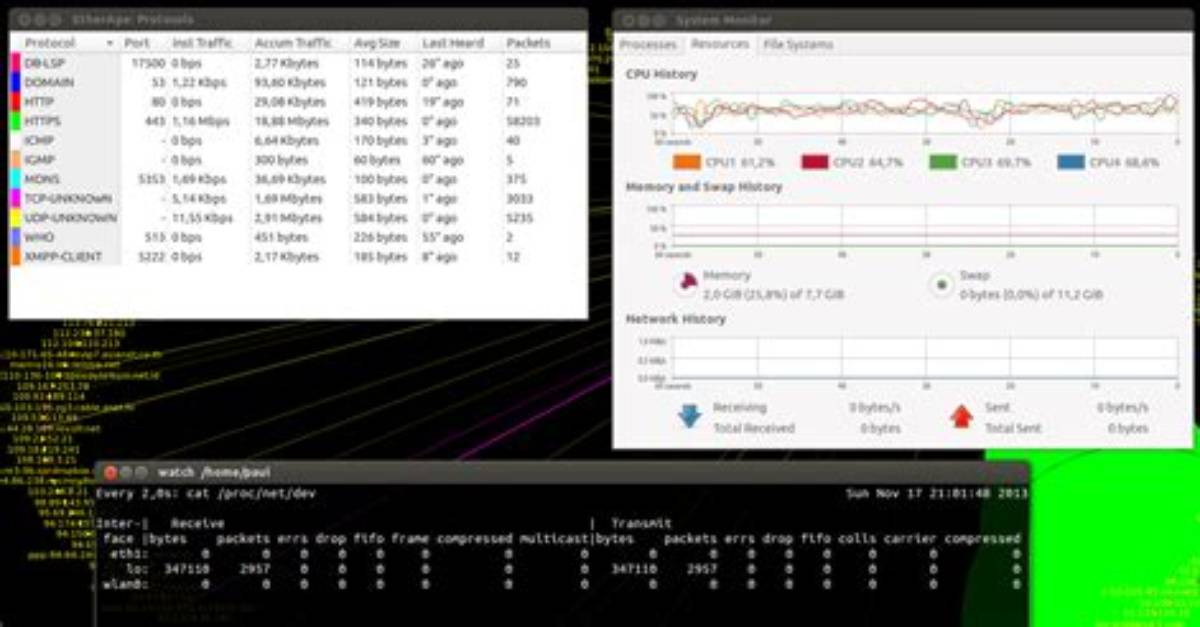Click the Swap pie chart icon
Screen dimensions: 1200x627
click(941, 285)
